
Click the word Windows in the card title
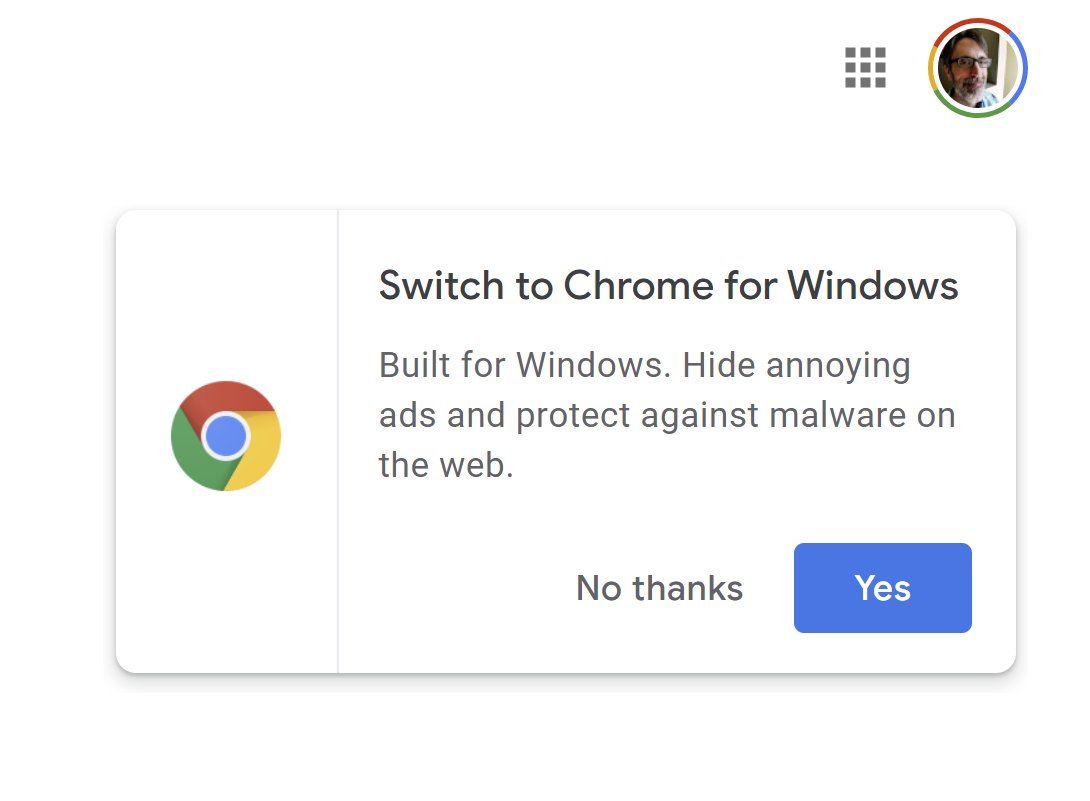pos(873,286)
